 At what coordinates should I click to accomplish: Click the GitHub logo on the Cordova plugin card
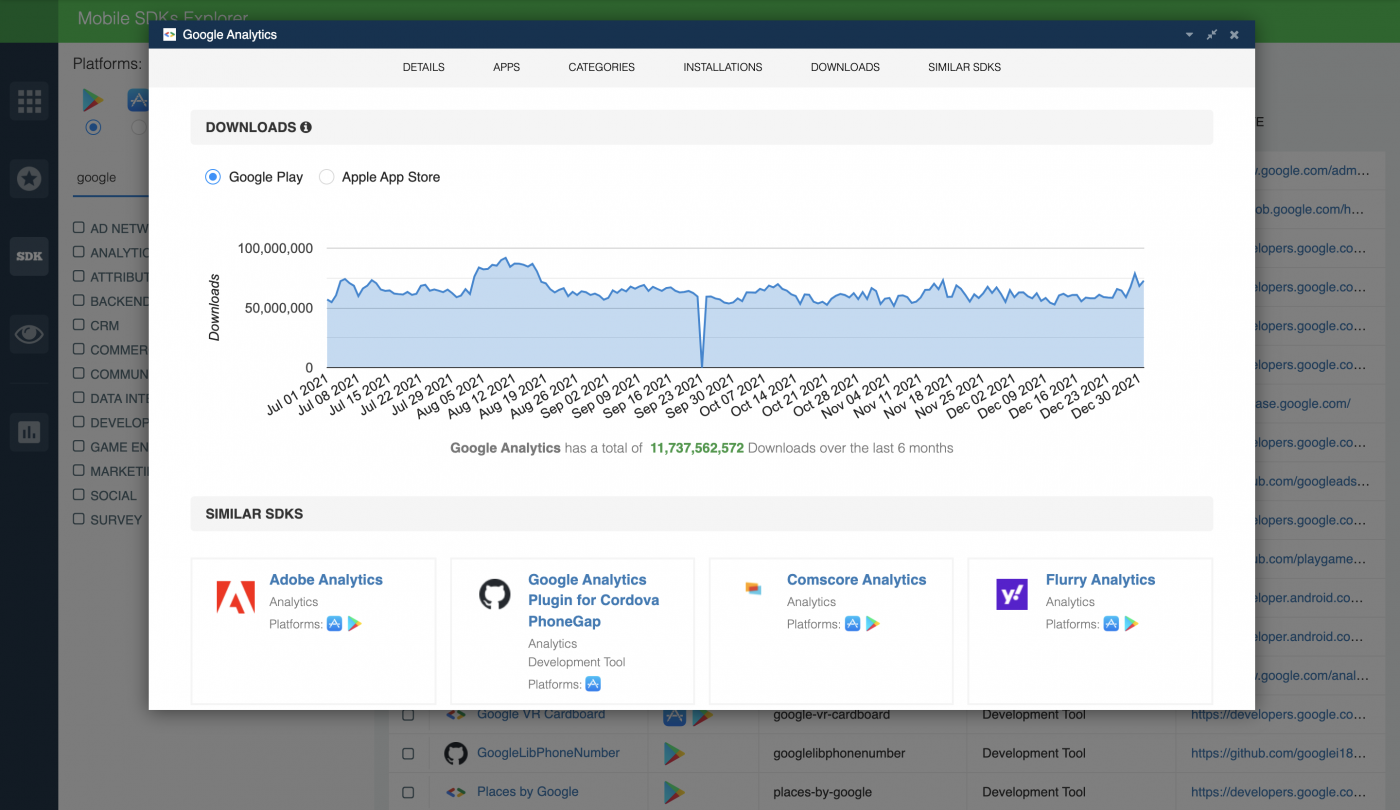pos(495,594)
